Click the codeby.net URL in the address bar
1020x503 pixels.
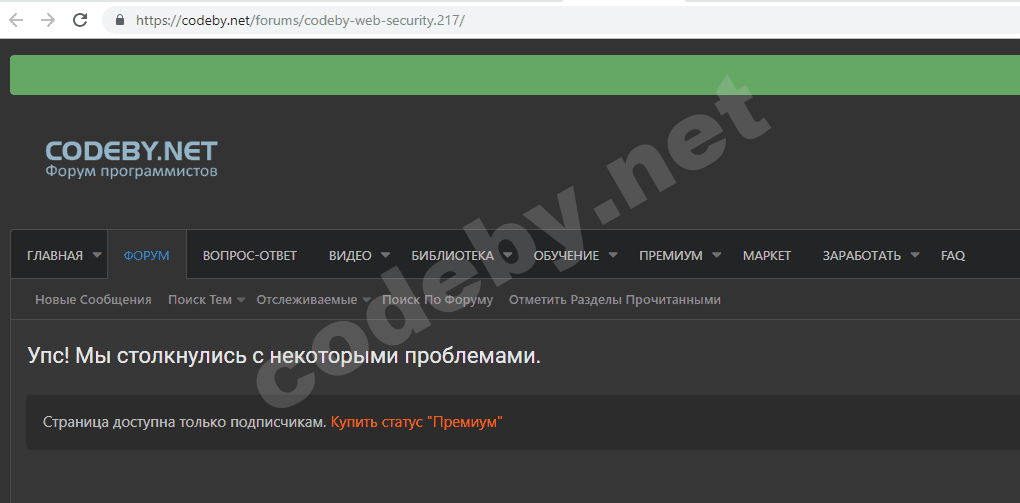click(x=300, y=20)
